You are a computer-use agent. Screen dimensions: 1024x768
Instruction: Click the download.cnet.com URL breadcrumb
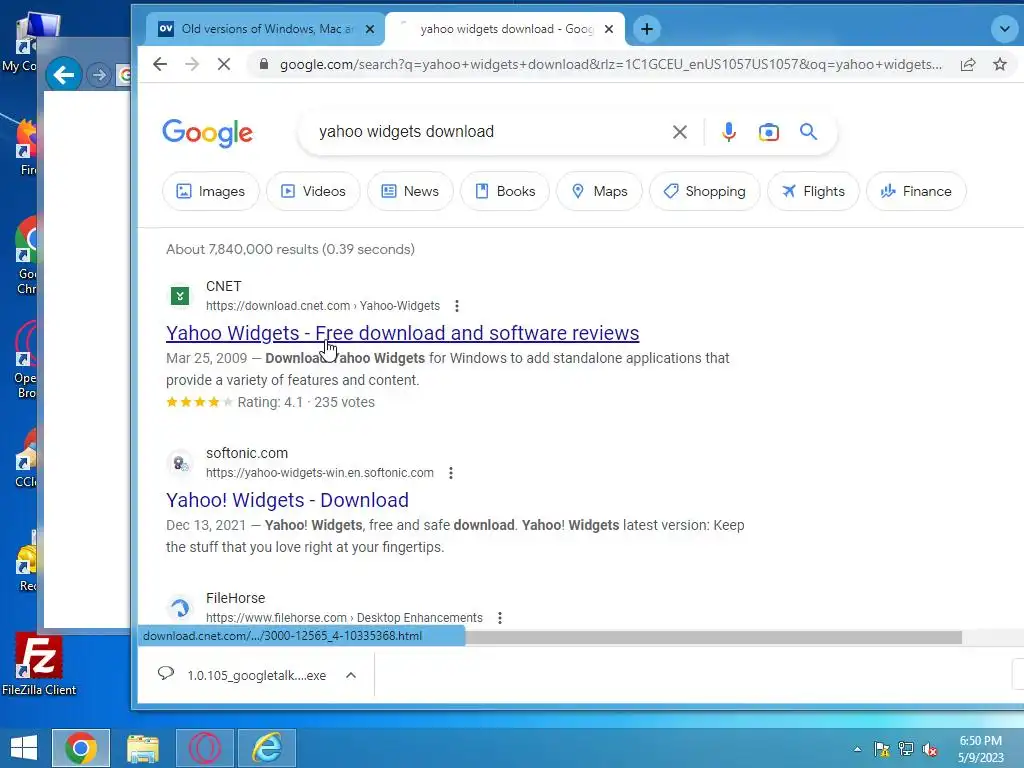[x=323, y=306]
